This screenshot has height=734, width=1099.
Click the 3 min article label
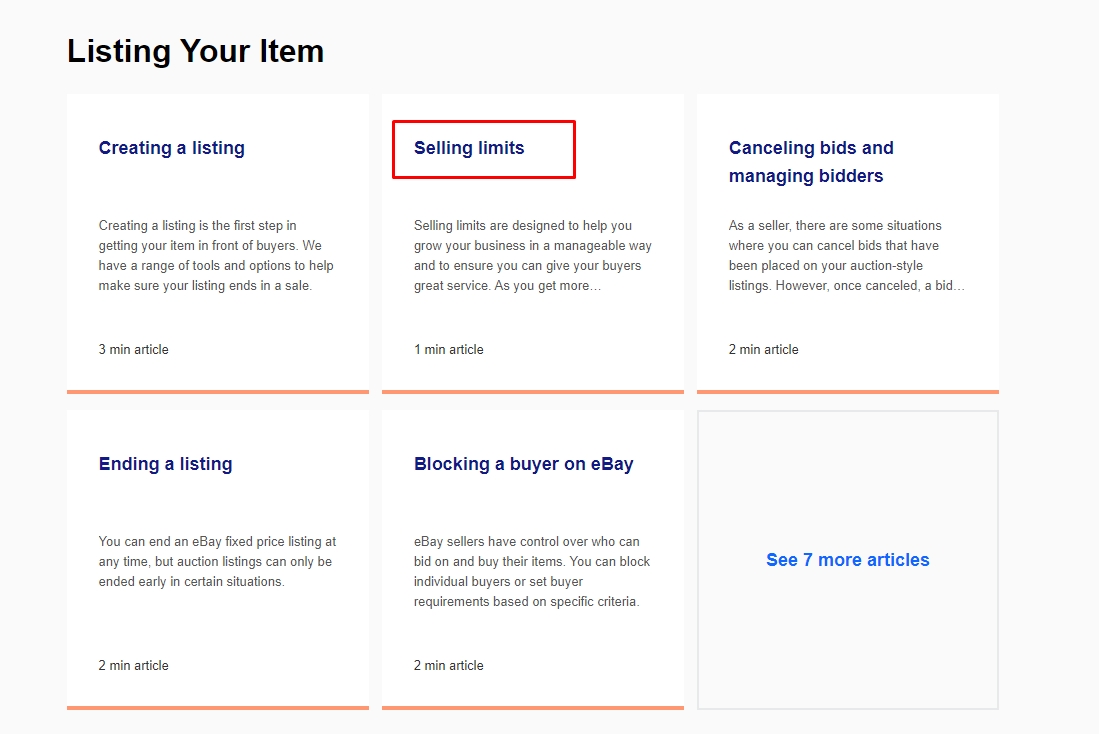coord(133,349)
